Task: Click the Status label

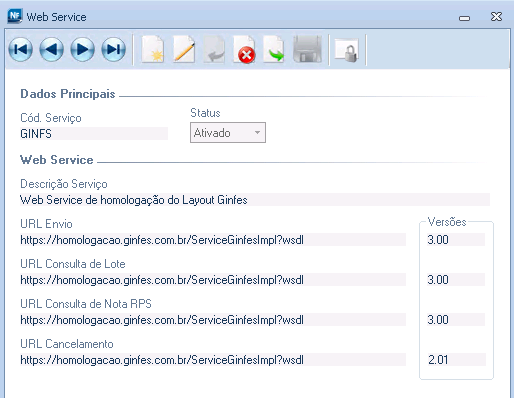Action: 205,113
